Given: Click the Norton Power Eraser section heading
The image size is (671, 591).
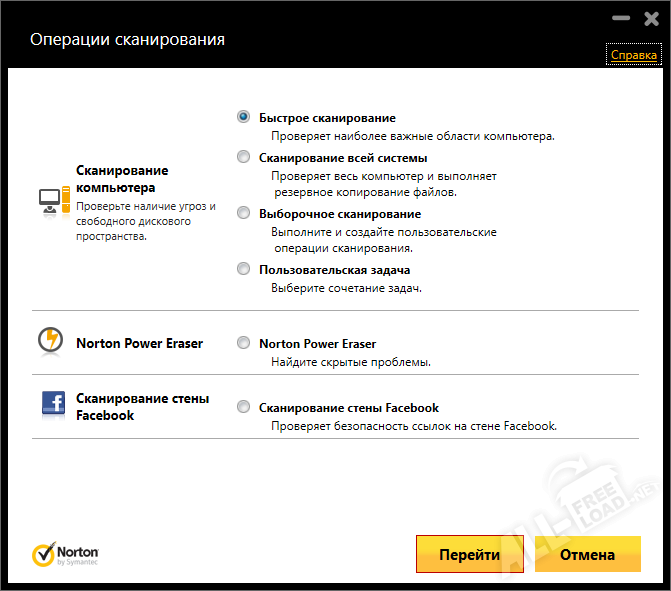Looking at the screenshot, I should (139, 343).
